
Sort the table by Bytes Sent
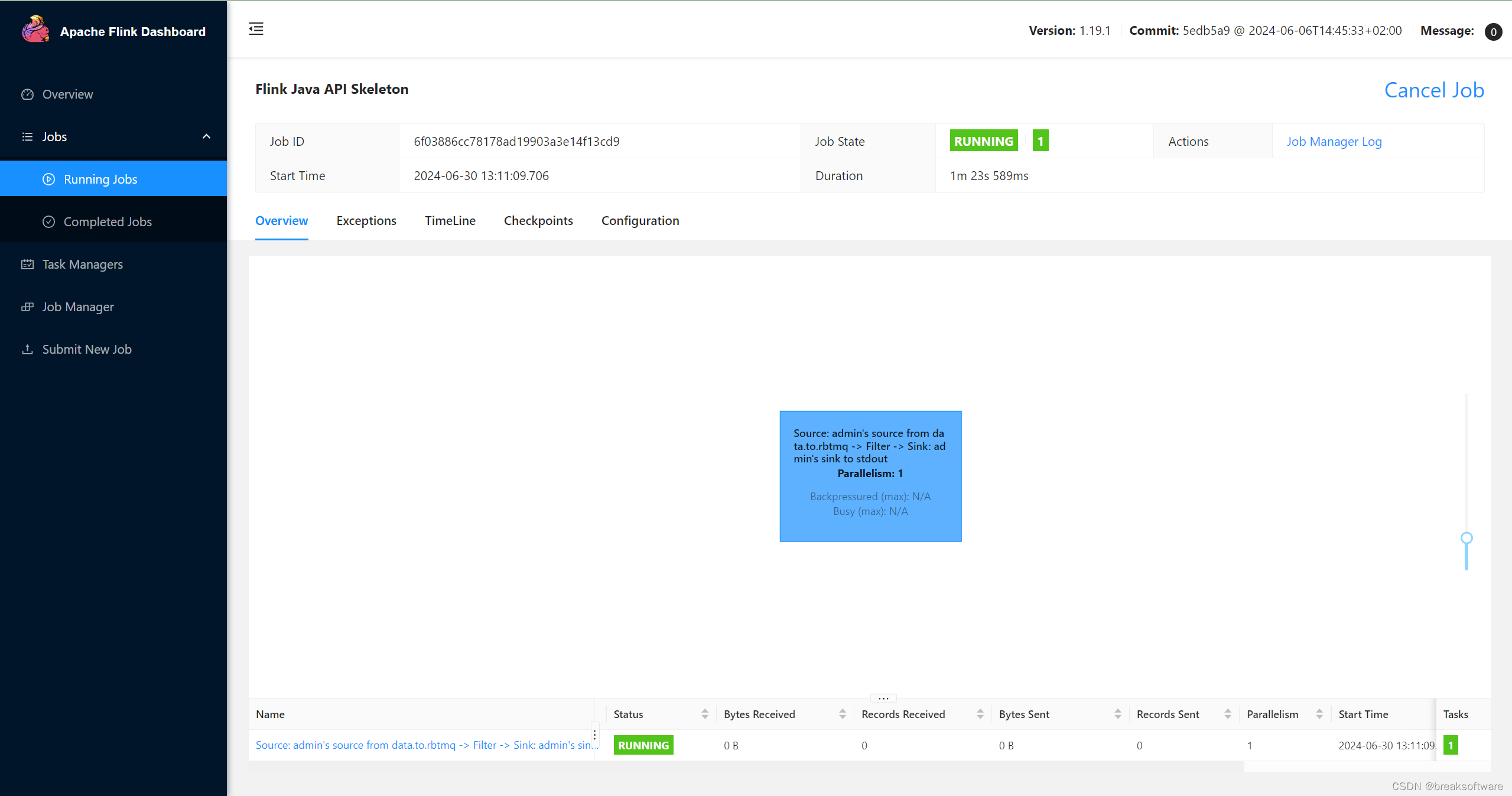[1118, 715]
